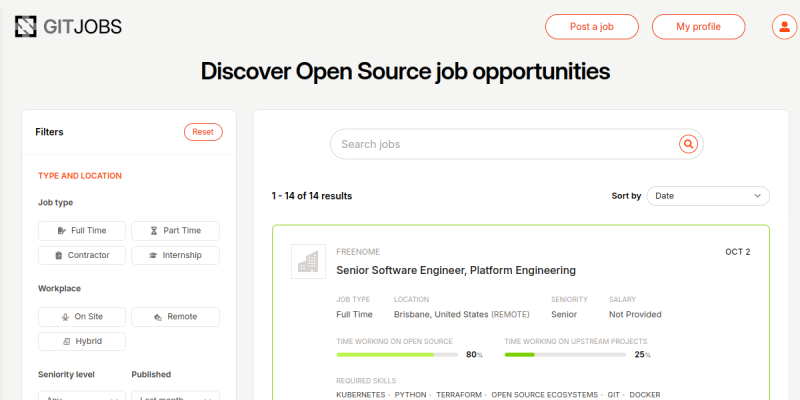Image resolution: width=800 pixels, height=400 pixels.
Task: Click the KUBERNETES required skill tag
Action: click(361, 395)
